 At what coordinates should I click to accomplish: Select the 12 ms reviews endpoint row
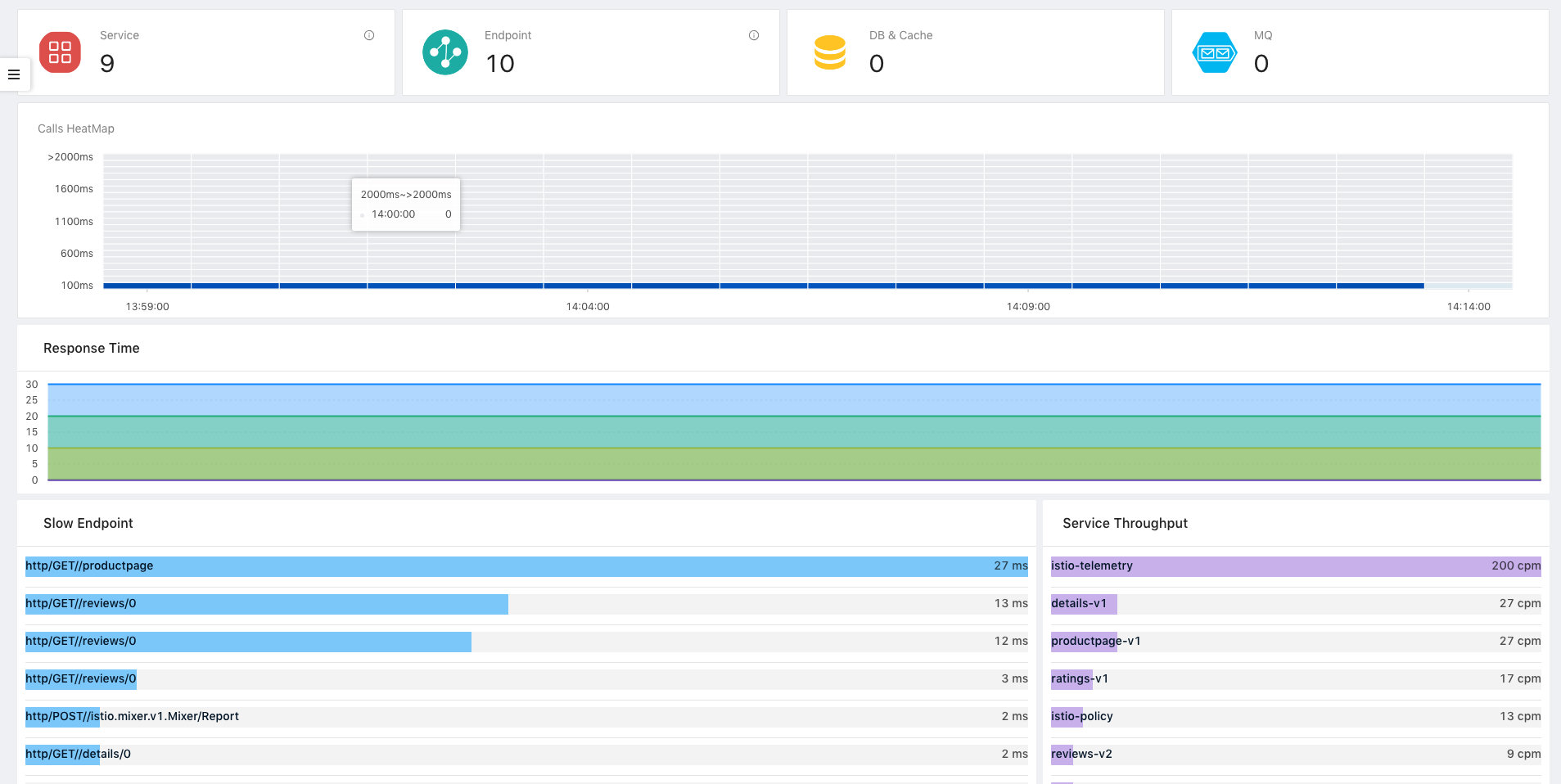tap(81, 642)
